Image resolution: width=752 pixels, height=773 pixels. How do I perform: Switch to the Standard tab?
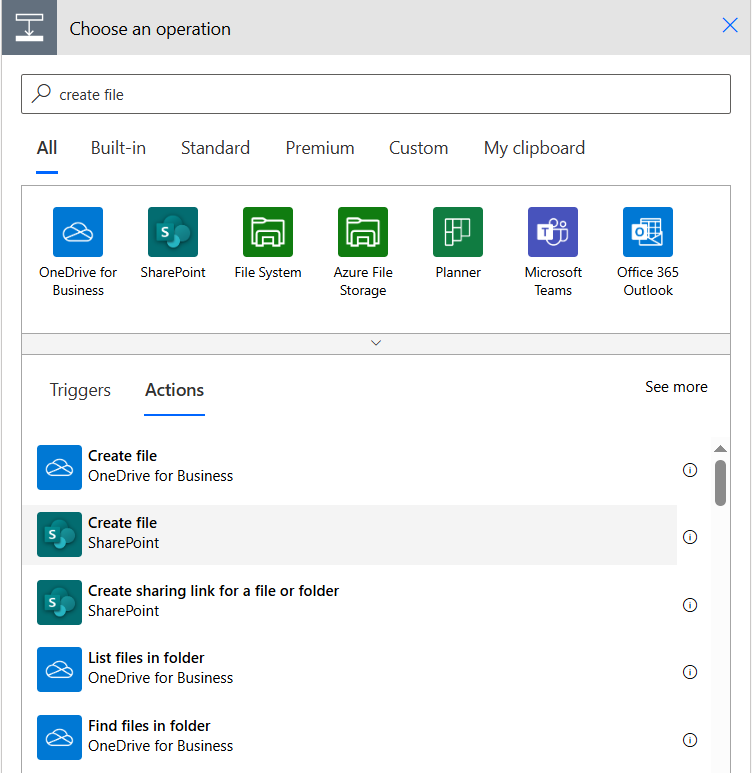point(215,148)
